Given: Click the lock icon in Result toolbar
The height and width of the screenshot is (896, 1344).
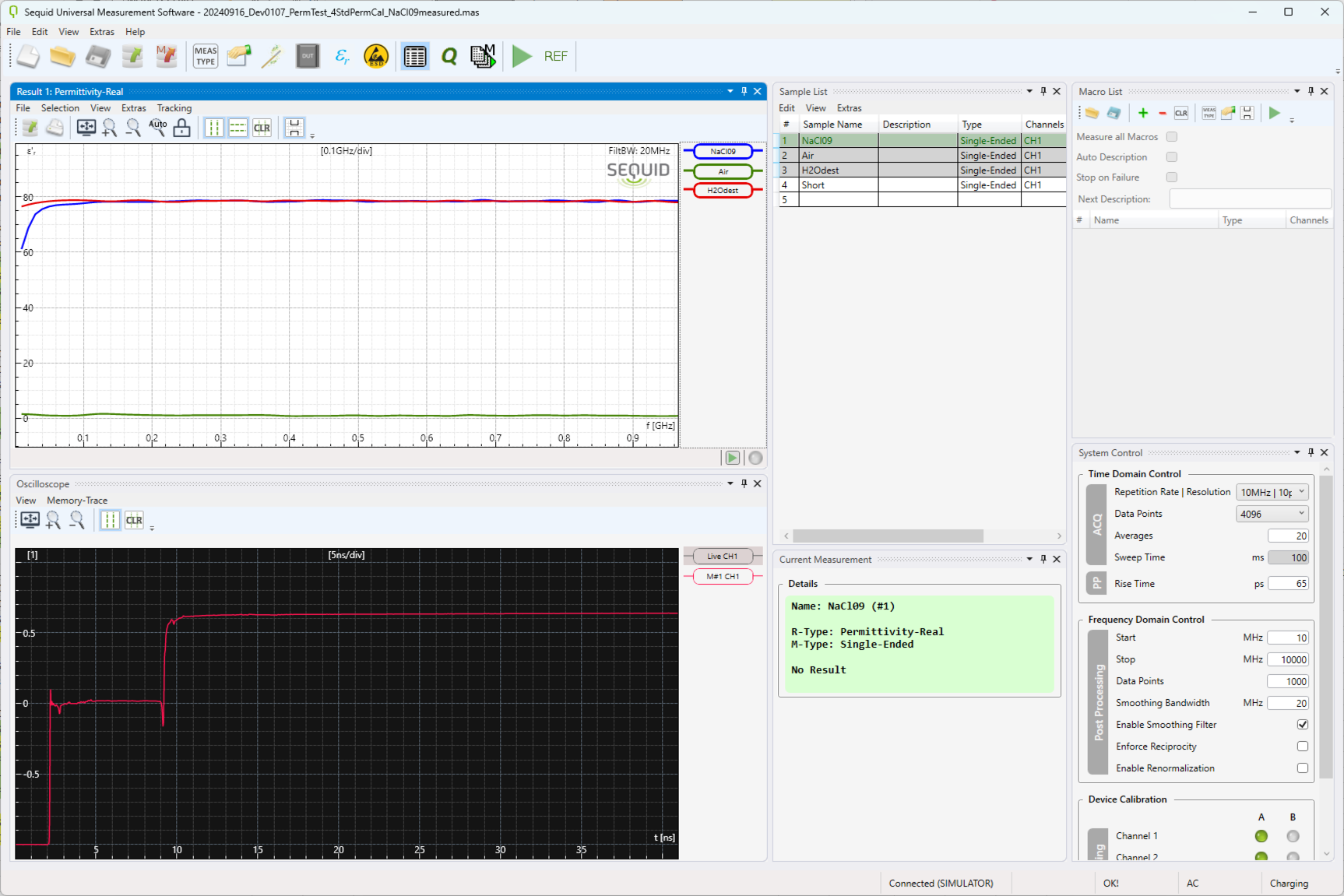Looking at the screenshot, I should point(181,128).
